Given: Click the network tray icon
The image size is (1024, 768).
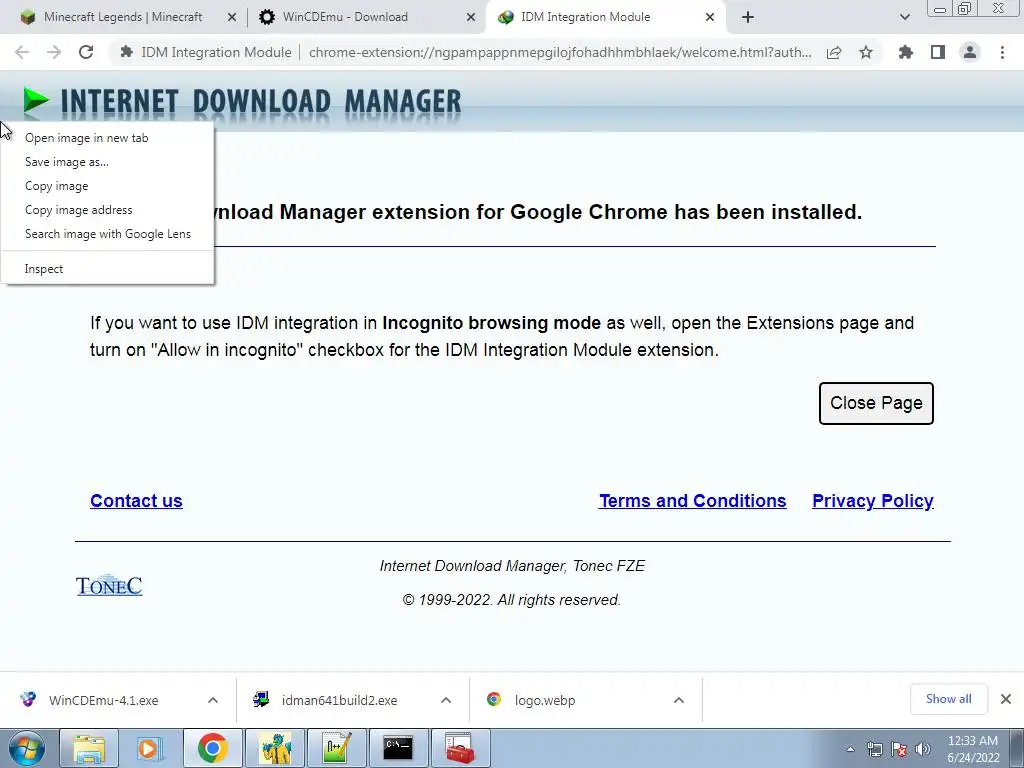Looking at the screenshot, I should click(x=875, y=749).
